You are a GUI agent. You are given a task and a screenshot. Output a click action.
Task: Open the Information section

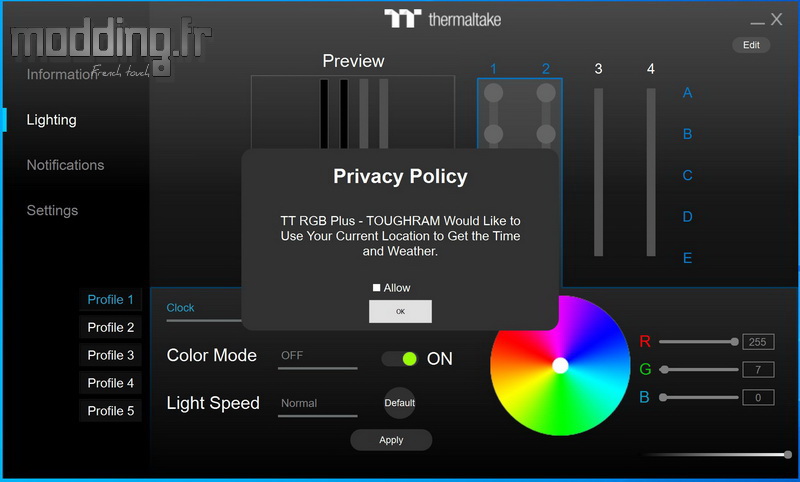61,74
